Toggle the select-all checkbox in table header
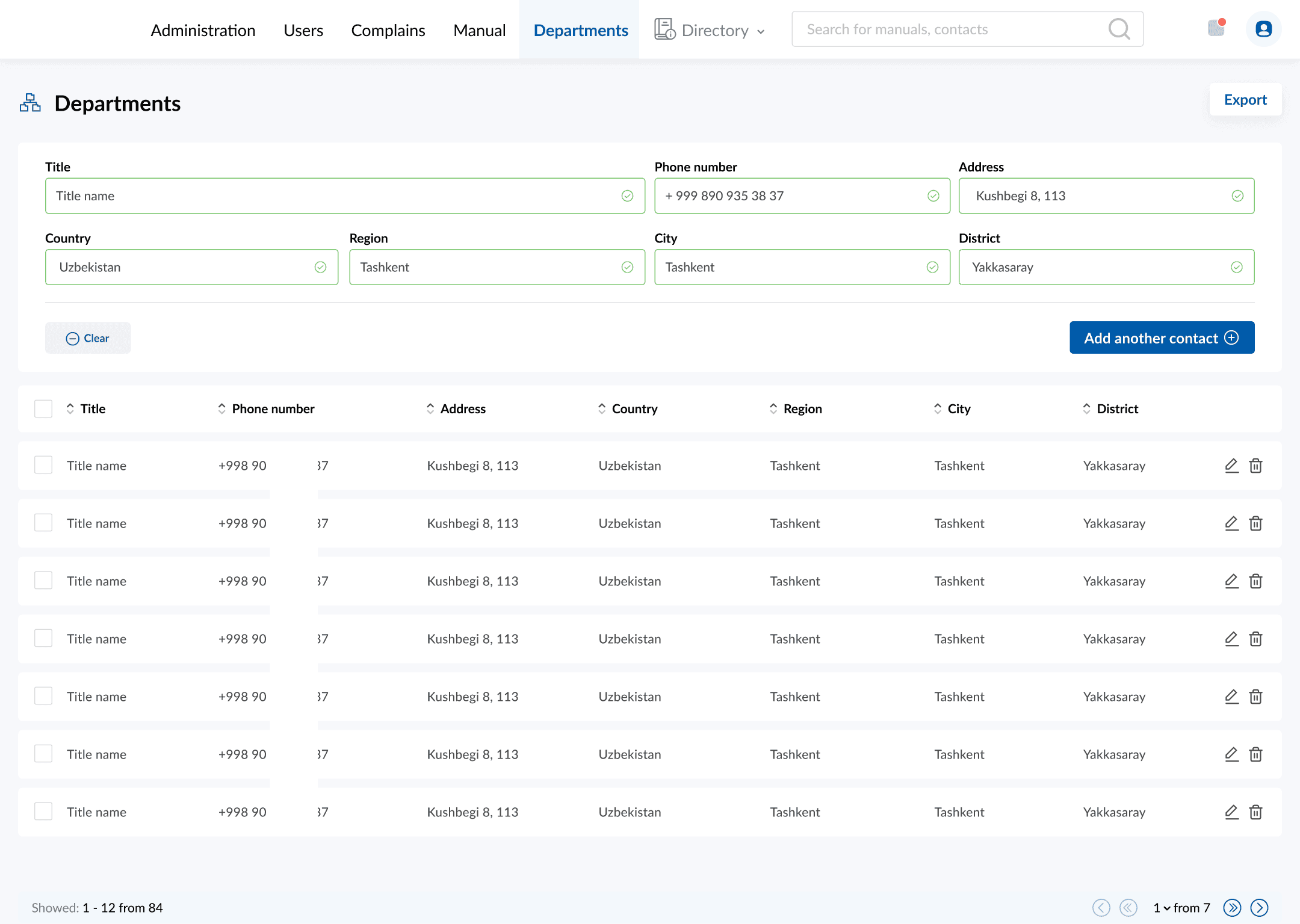The height and width of the screenshot is (924, 1300). (x=43, y=409)
